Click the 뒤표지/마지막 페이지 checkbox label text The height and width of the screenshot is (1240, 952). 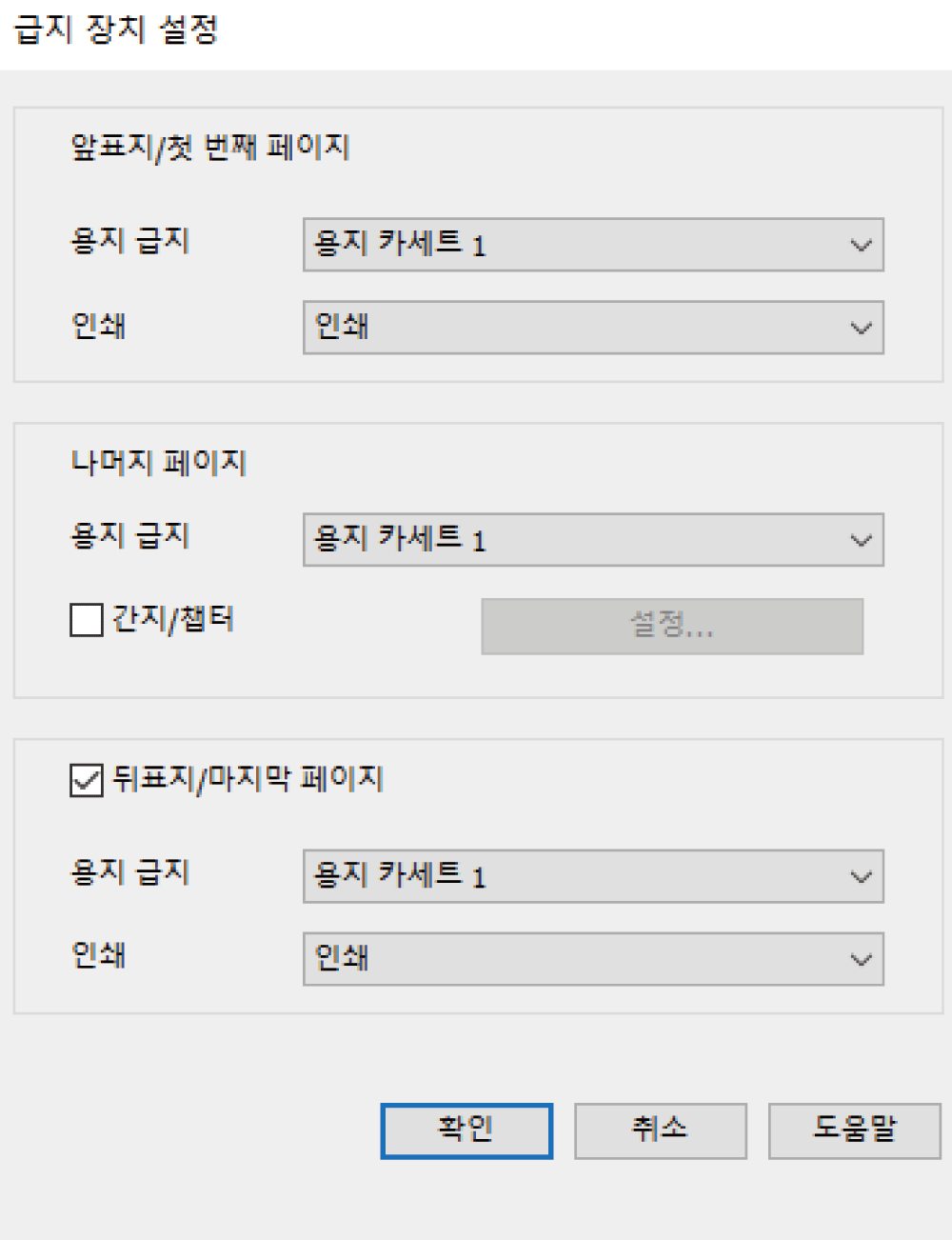click(248, 779)
